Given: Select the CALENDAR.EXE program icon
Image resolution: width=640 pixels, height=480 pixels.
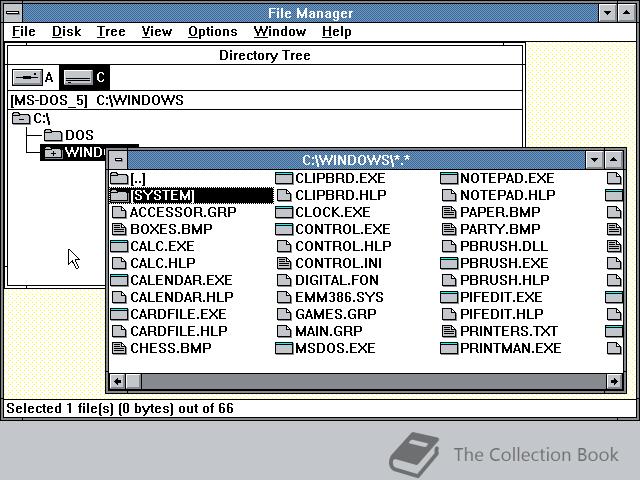Looking at the screenshot, I should tap(119, 280).
